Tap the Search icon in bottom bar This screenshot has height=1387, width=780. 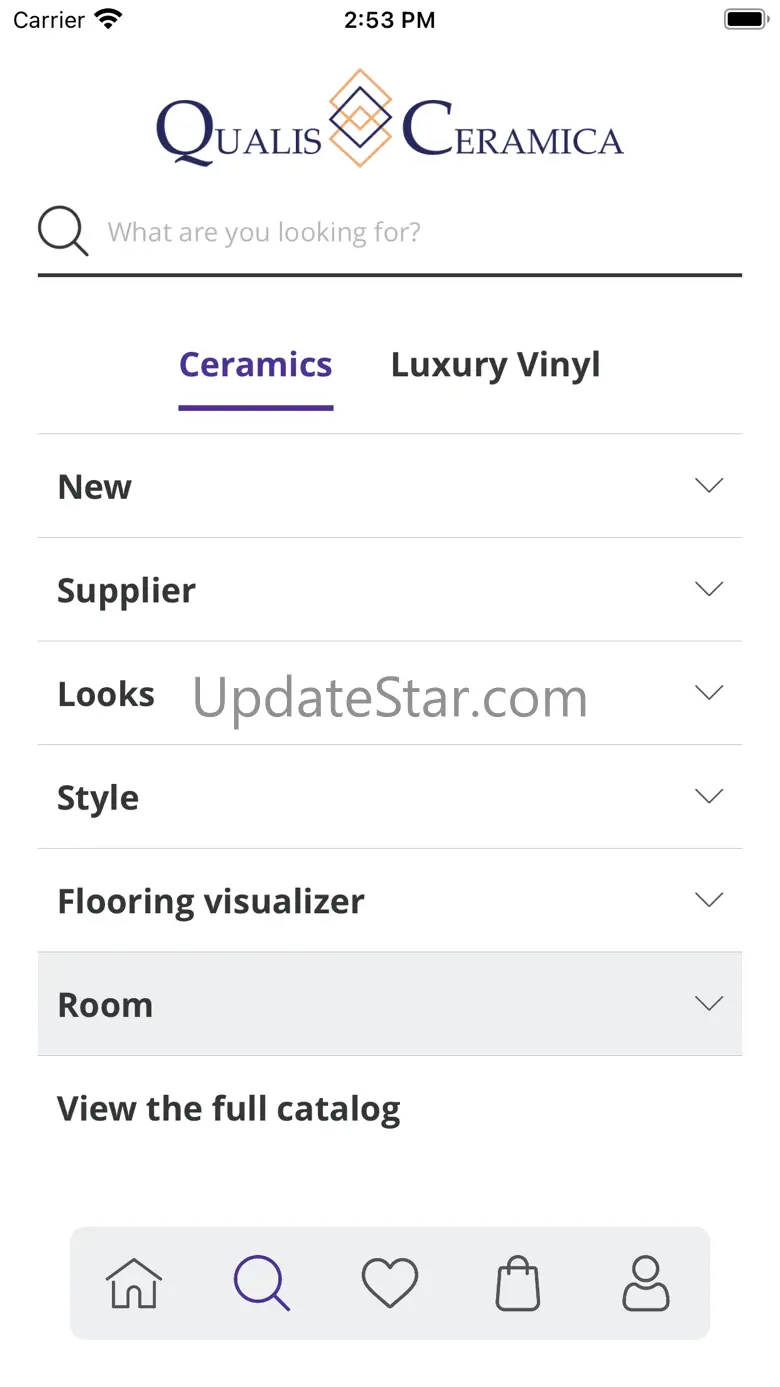coord(262,1283)
